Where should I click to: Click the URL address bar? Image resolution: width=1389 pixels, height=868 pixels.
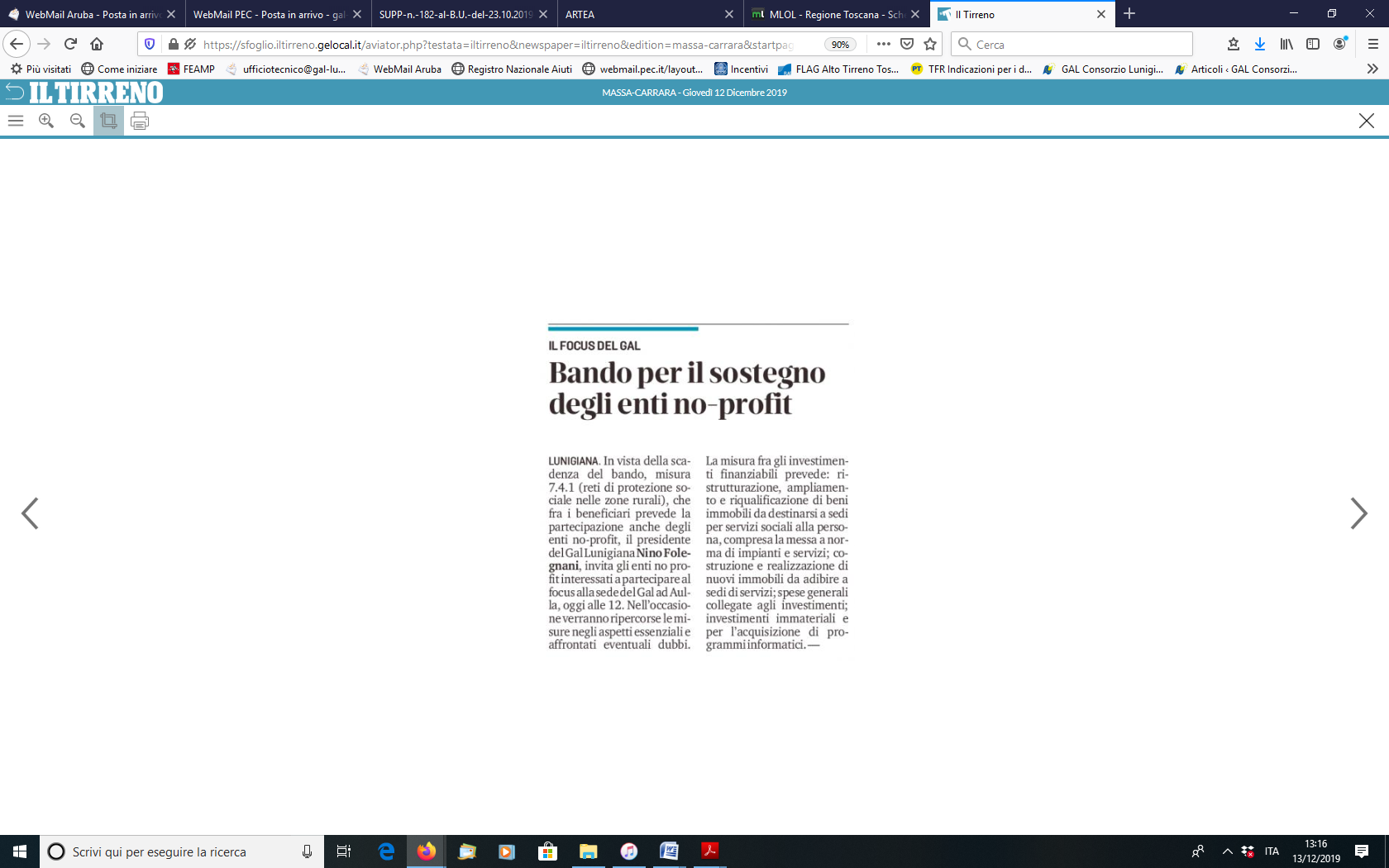[x=496, y=44]
